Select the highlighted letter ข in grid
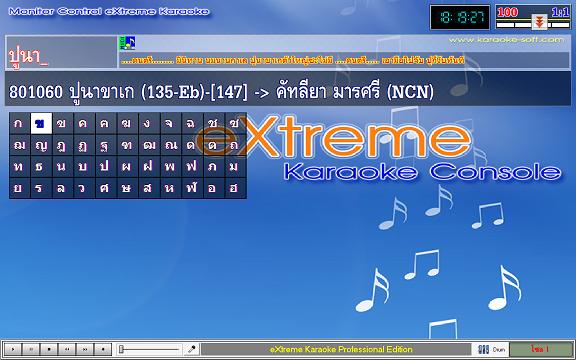Screen dimensions: 576x360 click(x=41, y=123)
